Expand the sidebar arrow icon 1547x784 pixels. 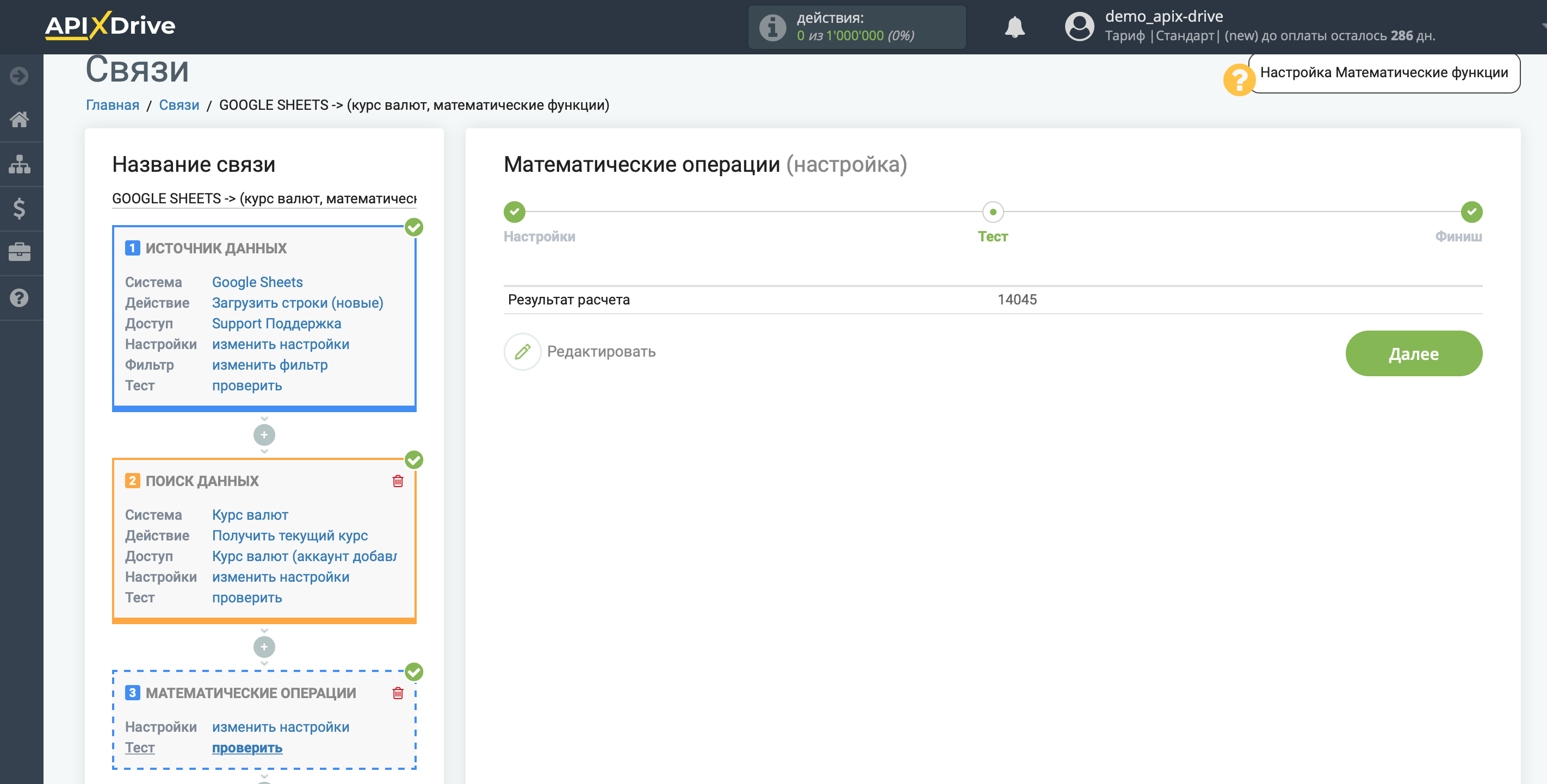19,76
